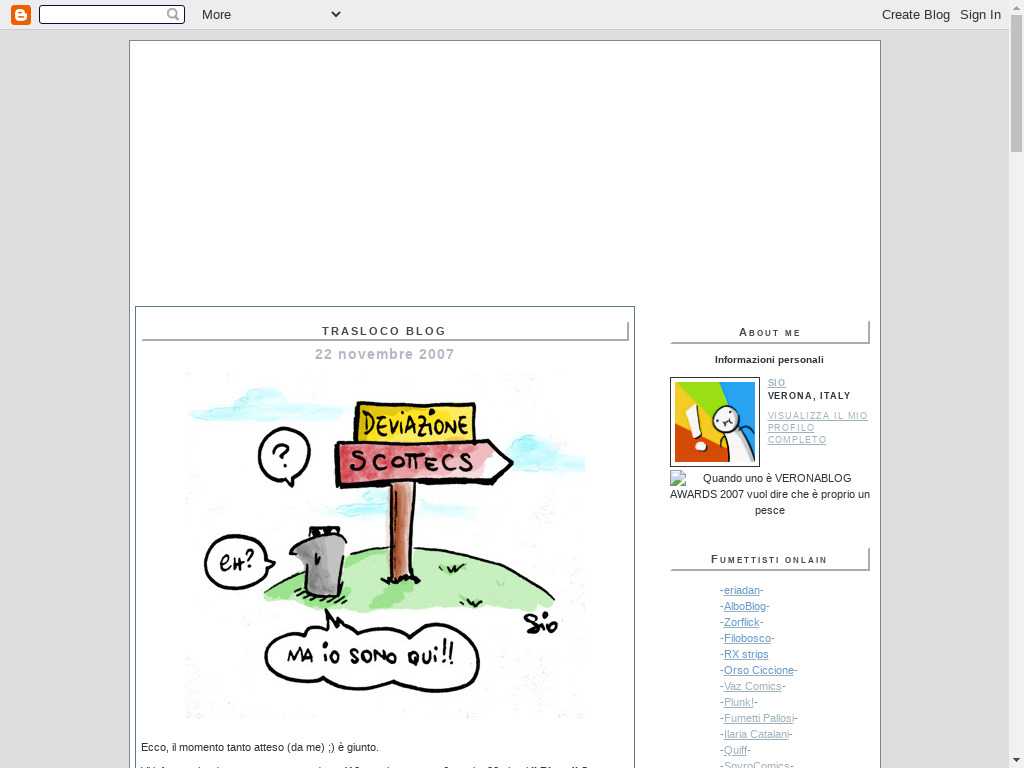Click the vertical scrollbar thumb
This screenshot has height=768, width=1024.
point(1016,85)
